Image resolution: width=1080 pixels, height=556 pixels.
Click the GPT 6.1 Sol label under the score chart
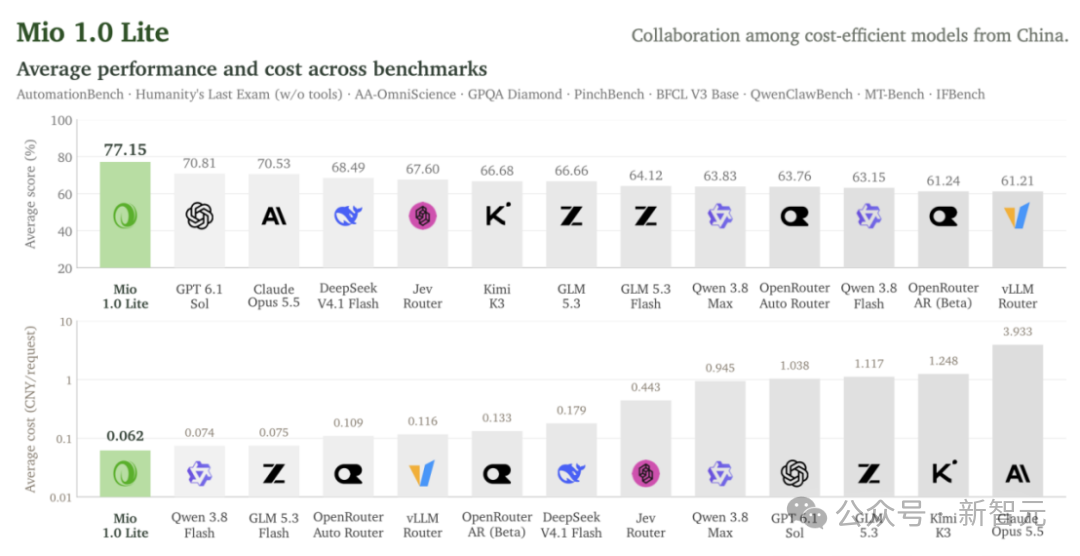199,296
